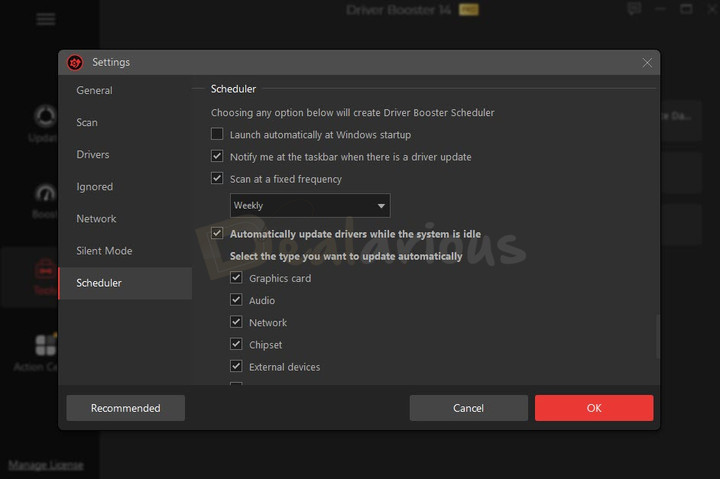Uncheck the Network driver type checkbox
Screen dimensions: 720x479
(236, 321)
